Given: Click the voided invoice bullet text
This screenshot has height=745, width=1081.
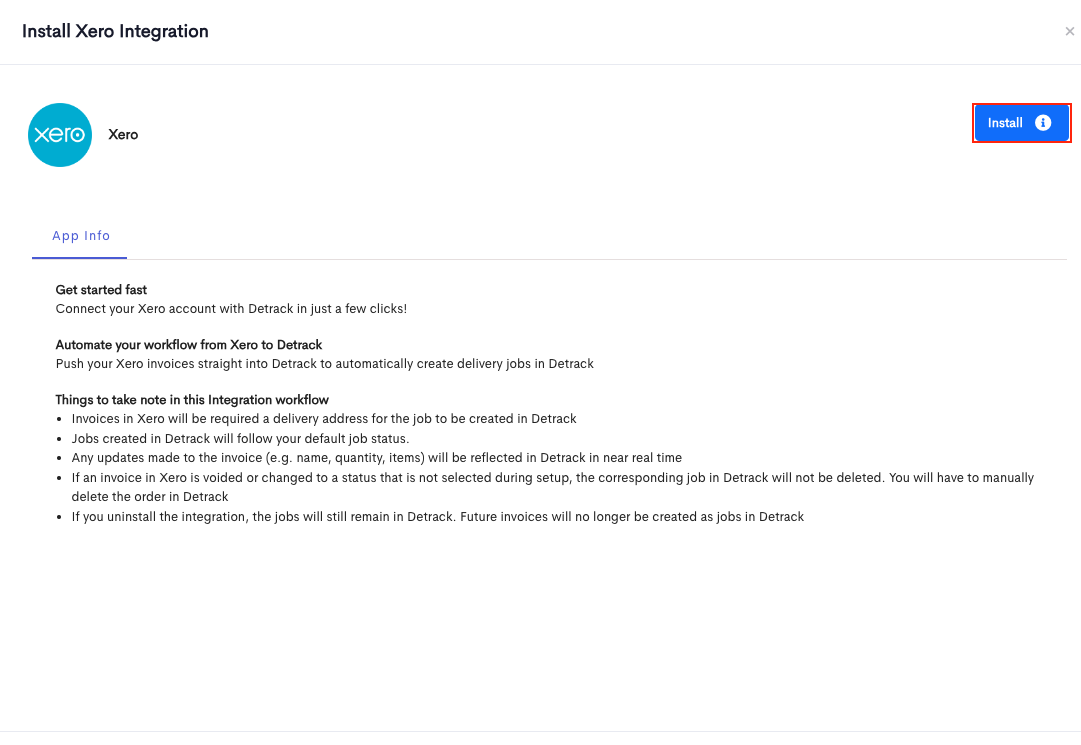Looking at the screenshot, I should point(552,478).
